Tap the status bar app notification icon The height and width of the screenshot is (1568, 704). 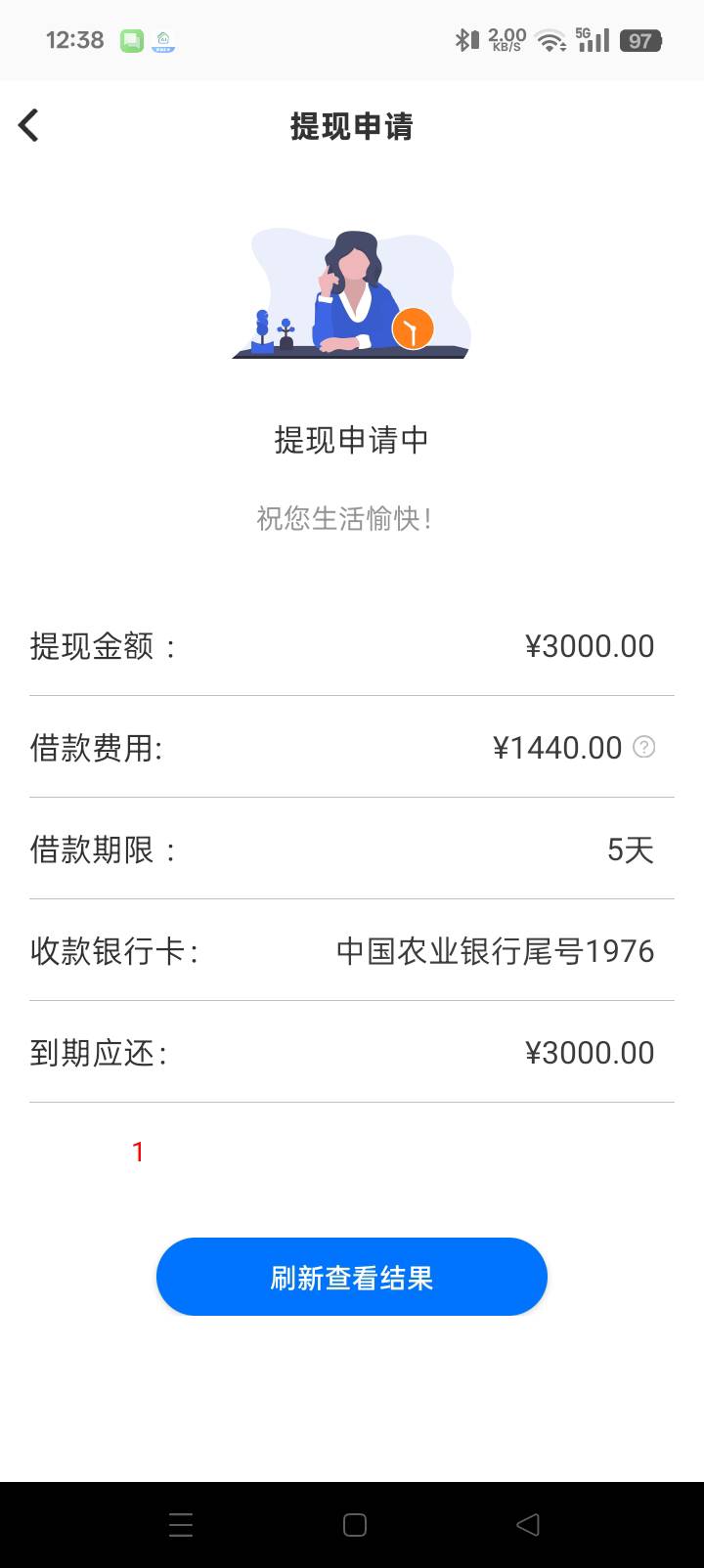coord(163,41)
